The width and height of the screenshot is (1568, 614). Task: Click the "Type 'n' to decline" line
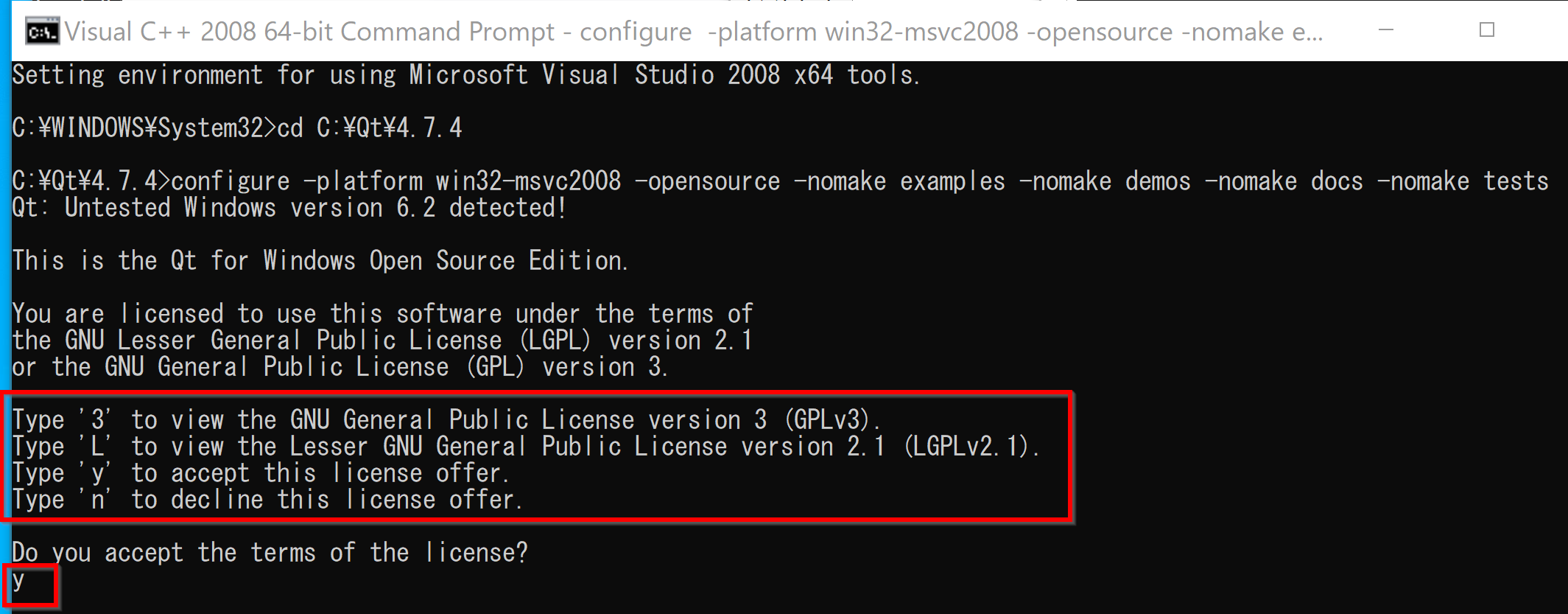[x=267, y=500]
